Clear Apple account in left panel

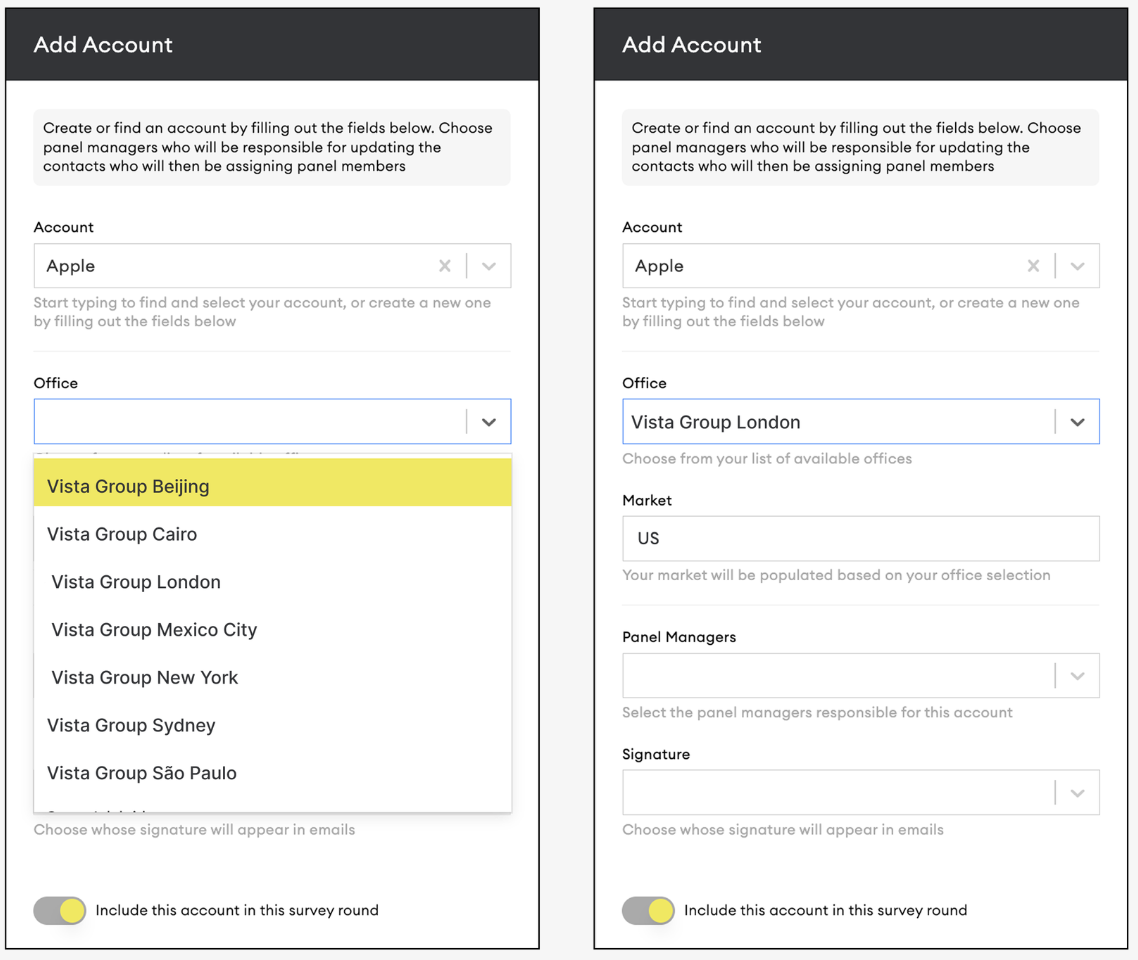point(445,266)
